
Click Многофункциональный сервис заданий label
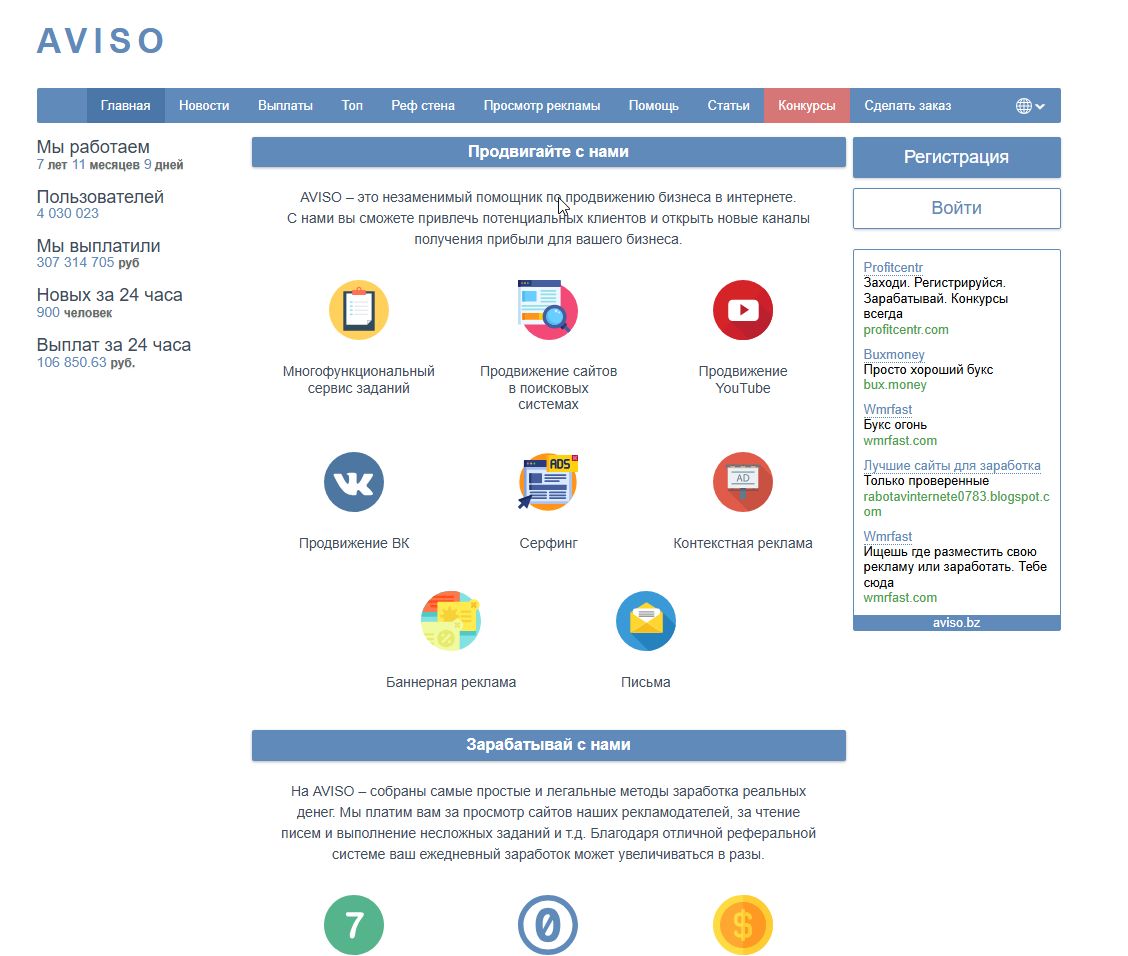click(x=359, y=380)
